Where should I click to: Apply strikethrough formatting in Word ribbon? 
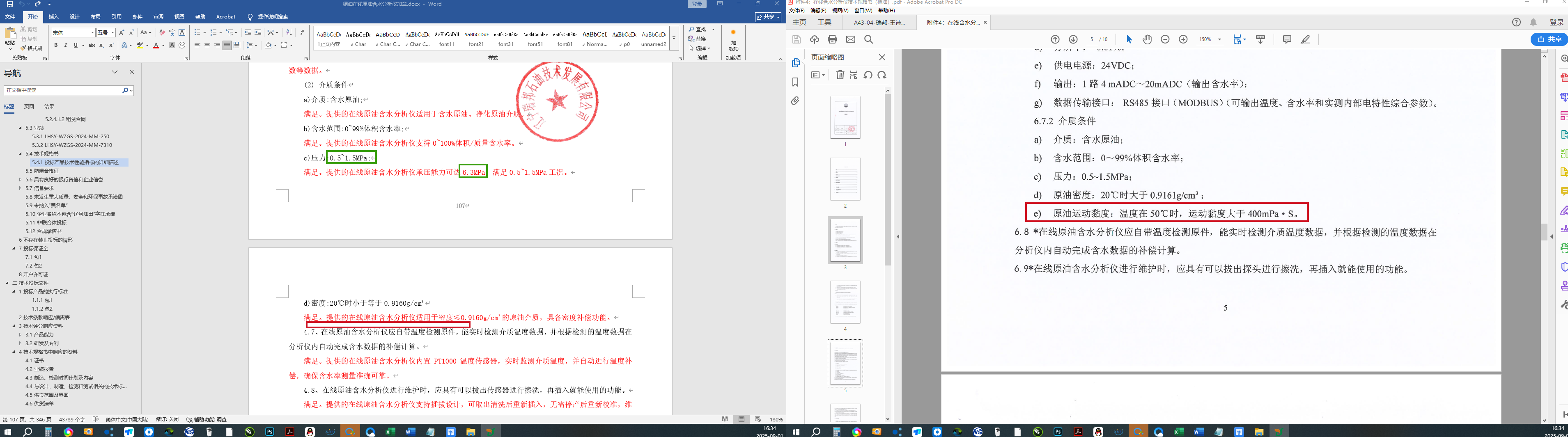(91, 45)
